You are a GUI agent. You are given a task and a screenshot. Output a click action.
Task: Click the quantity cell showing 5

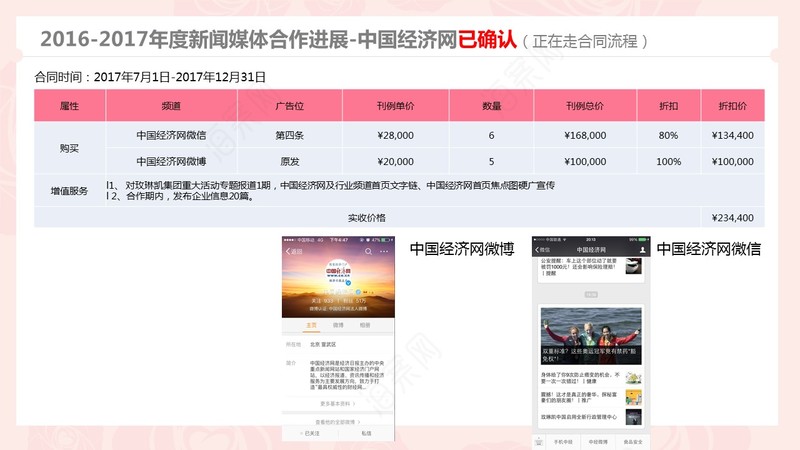(491, 161)
